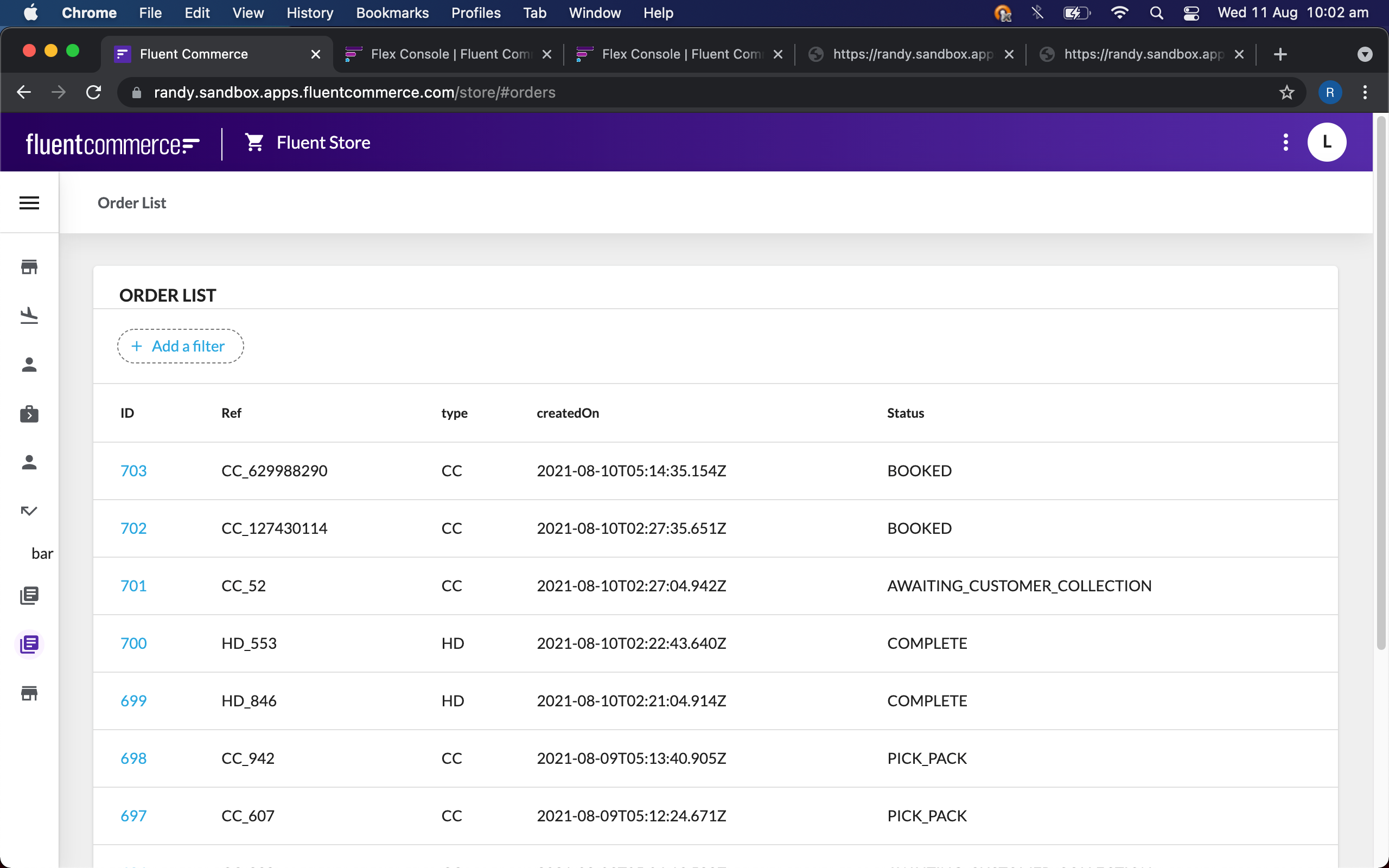Click the white L user avatar

pos(1327,142)
